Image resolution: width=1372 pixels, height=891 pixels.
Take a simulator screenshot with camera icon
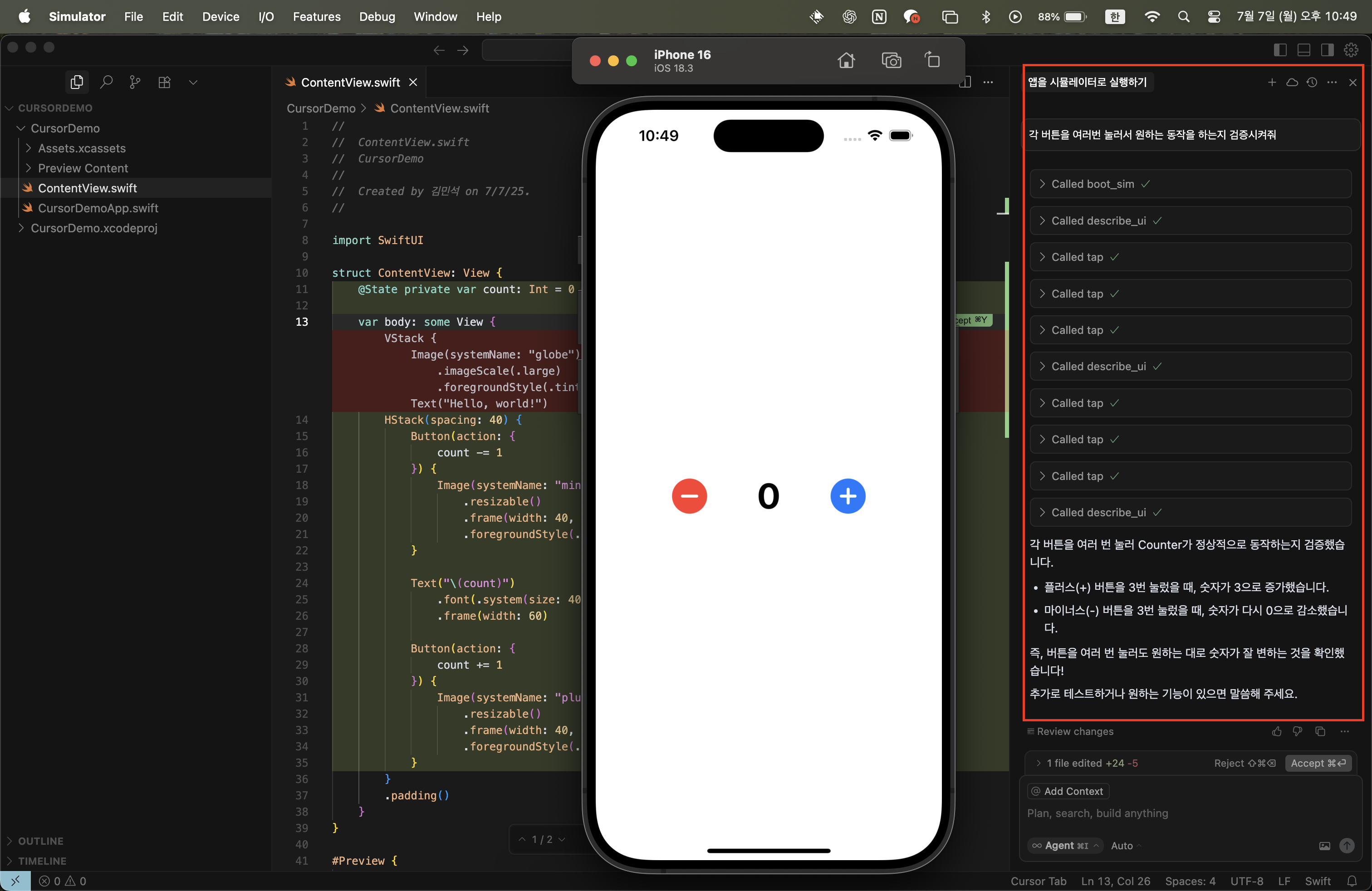coord(891,60)
